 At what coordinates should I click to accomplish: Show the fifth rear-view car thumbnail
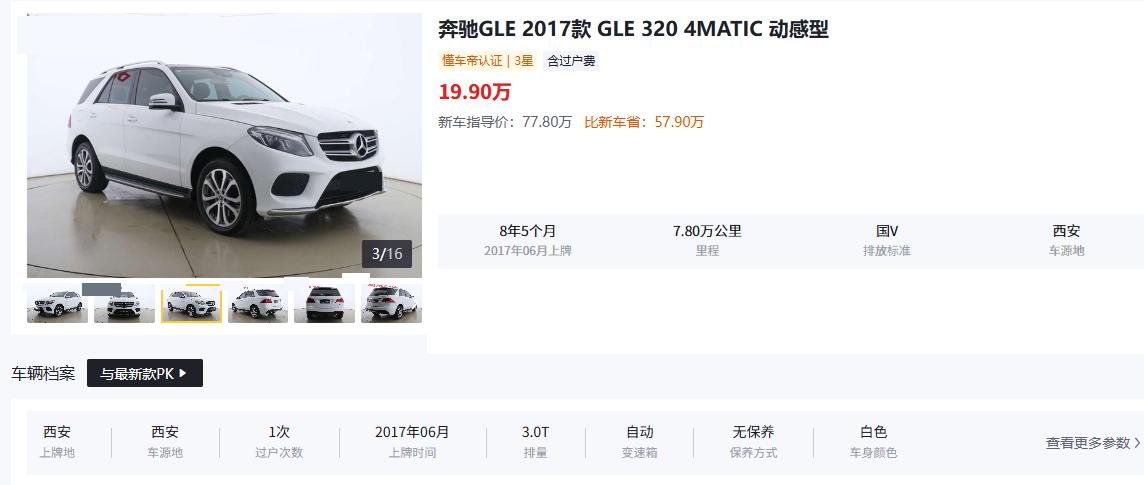[x=325, y=303]
